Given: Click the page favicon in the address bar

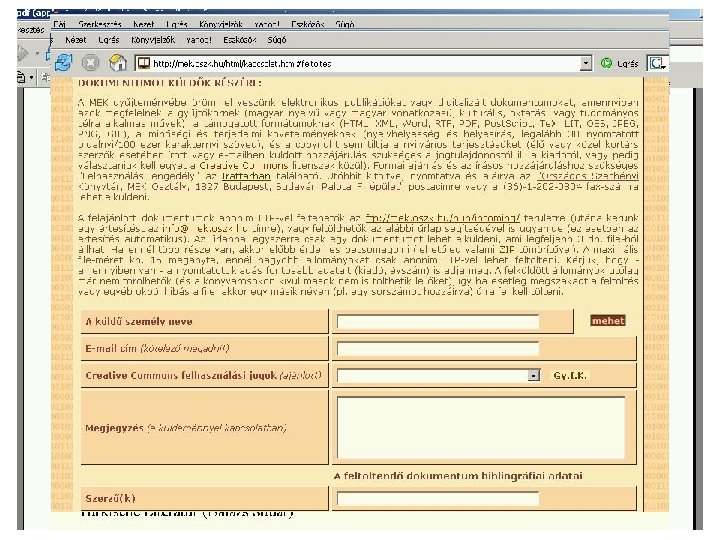Looking at the screenshot, I should click(144, 63).
